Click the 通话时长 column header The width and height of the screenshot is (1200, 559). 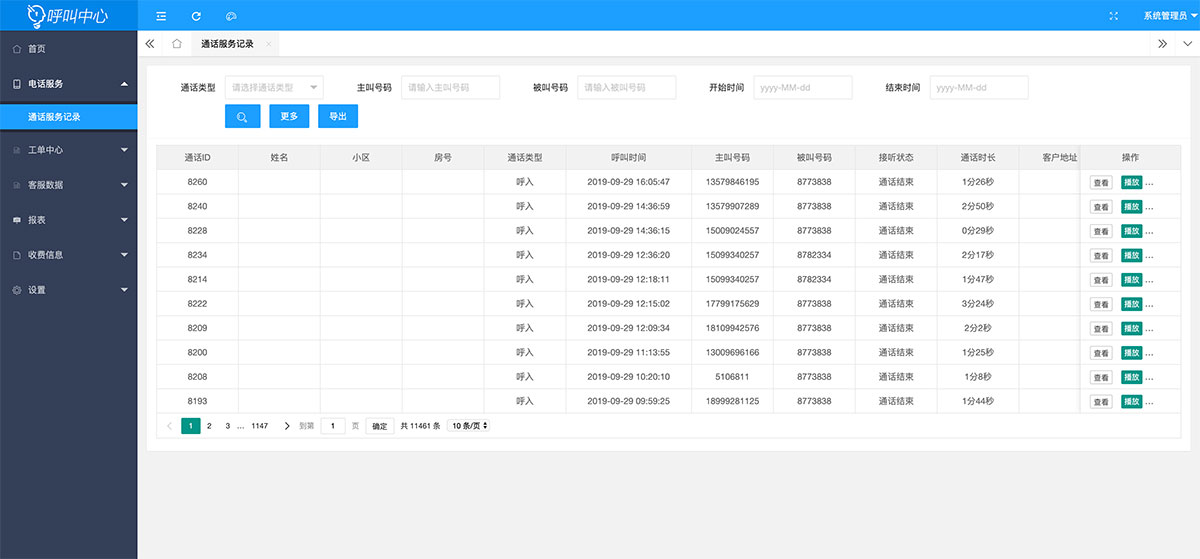tap(978, 157)
